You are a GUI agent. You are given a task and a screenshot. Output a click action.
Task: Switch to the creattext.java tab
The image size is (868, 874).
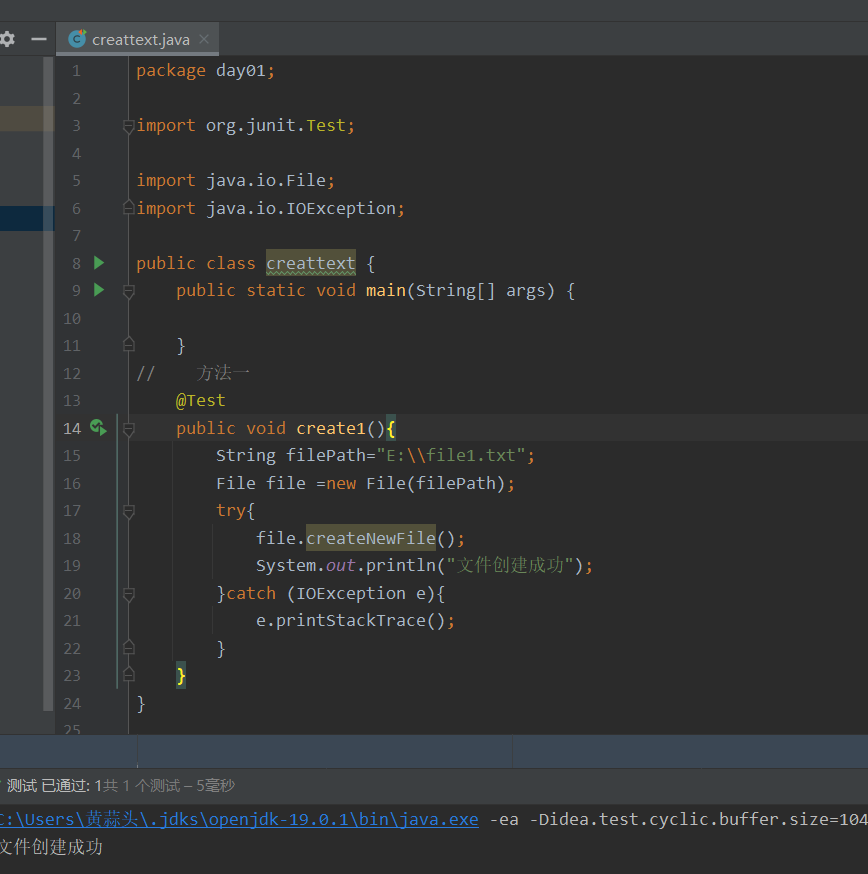point(140,39)
